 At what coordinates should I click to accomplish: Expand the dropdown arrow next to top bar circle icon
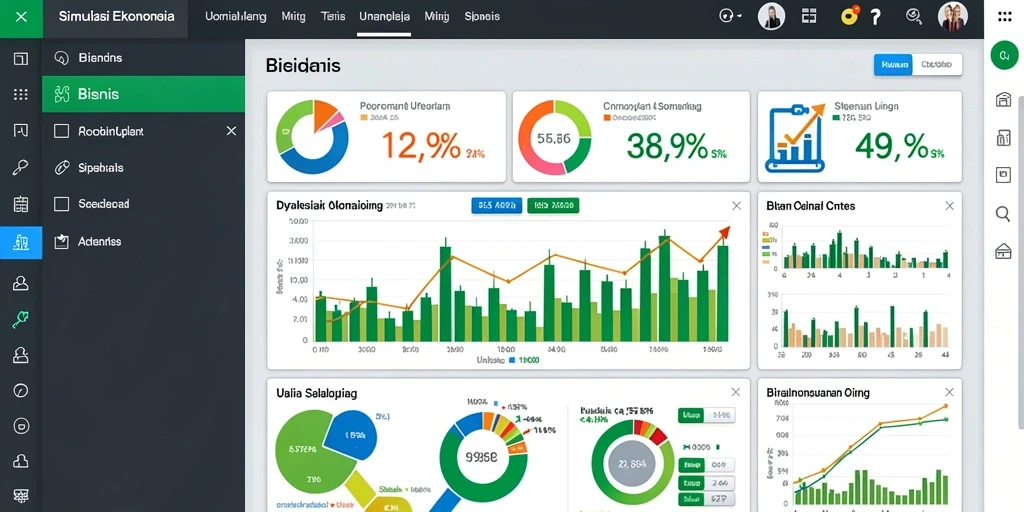pos(739,17)
